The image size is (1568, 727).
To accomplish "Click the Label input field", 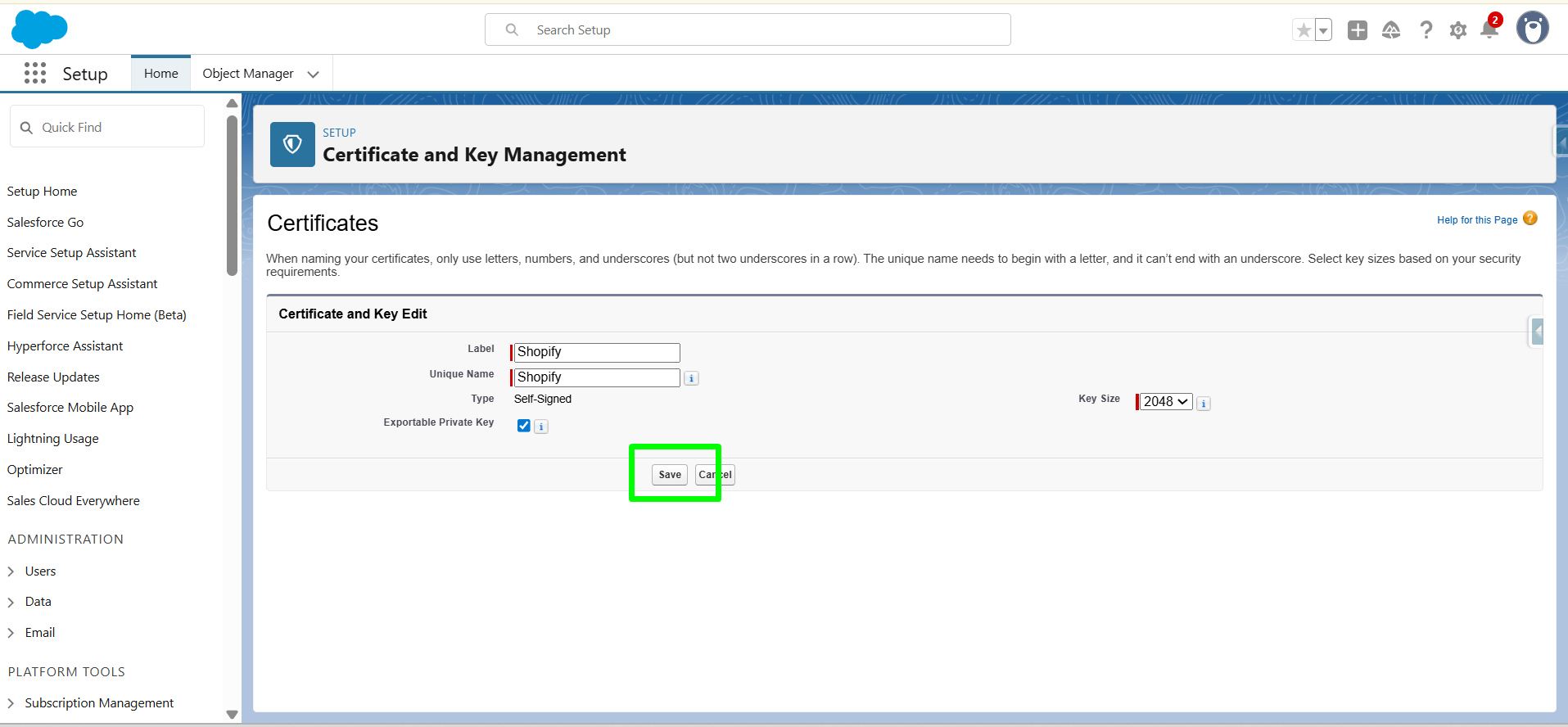I will click(597, 352).
